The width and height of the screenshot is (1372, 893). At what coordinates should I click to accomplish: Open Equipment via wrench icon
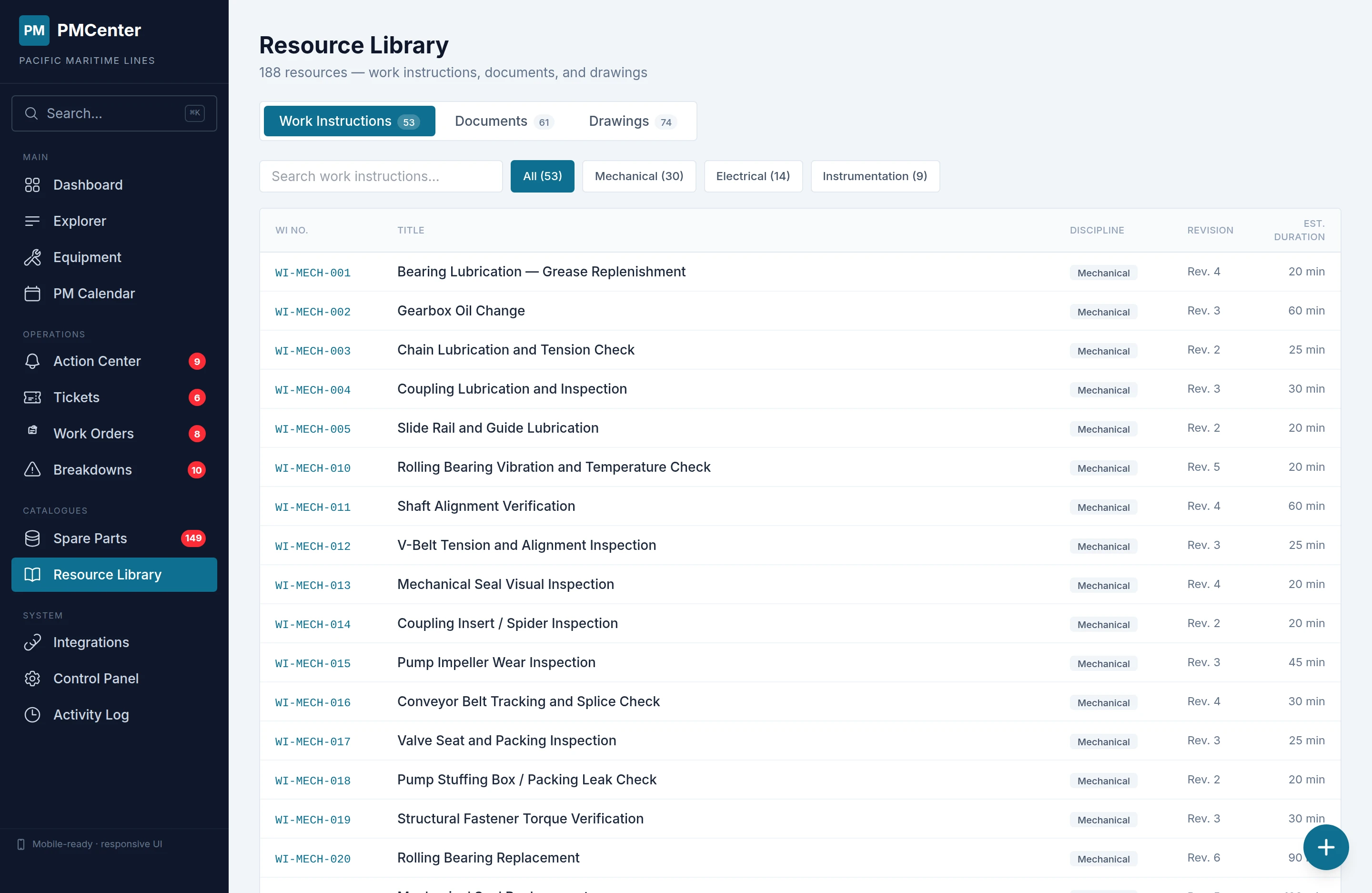[x=32, y=257]
